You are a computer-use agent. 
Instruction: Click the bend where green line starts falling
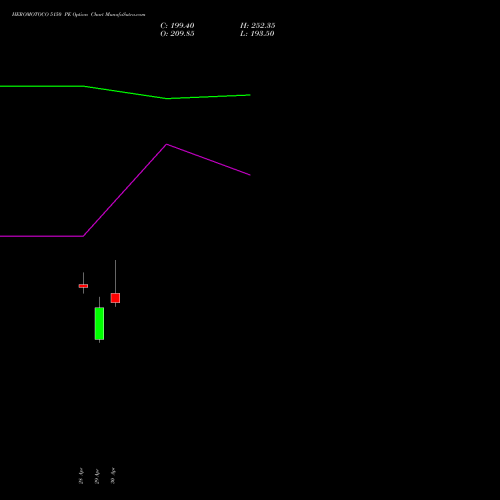[83, 86]
